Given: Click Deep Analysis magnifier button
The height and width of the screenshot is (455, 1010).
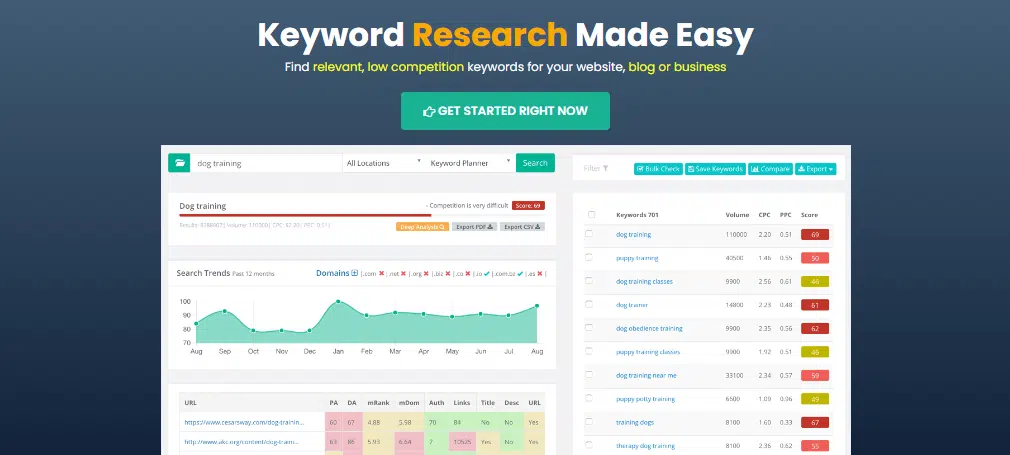Looking at the screenshot, I should pos(422,227).
